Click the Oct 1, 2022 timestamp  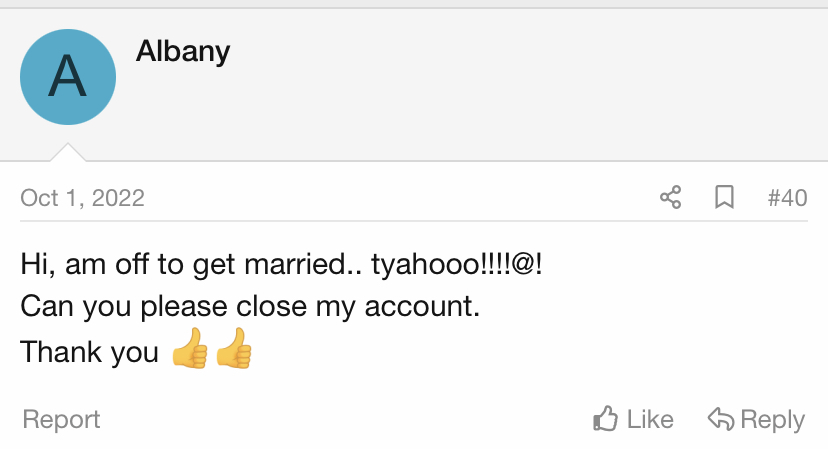tap(82, 198)
